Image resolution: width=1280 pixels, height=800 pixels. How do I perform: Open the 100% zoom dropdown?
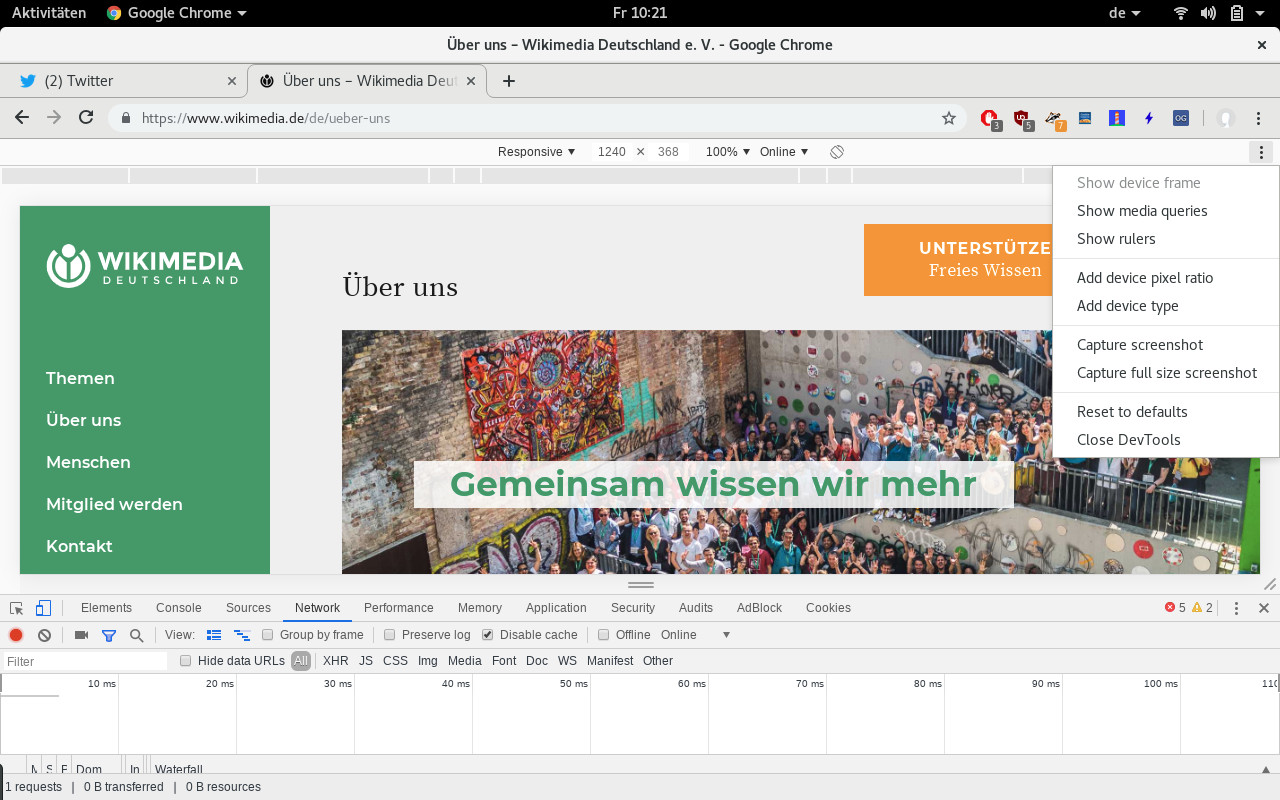[728, 152]
